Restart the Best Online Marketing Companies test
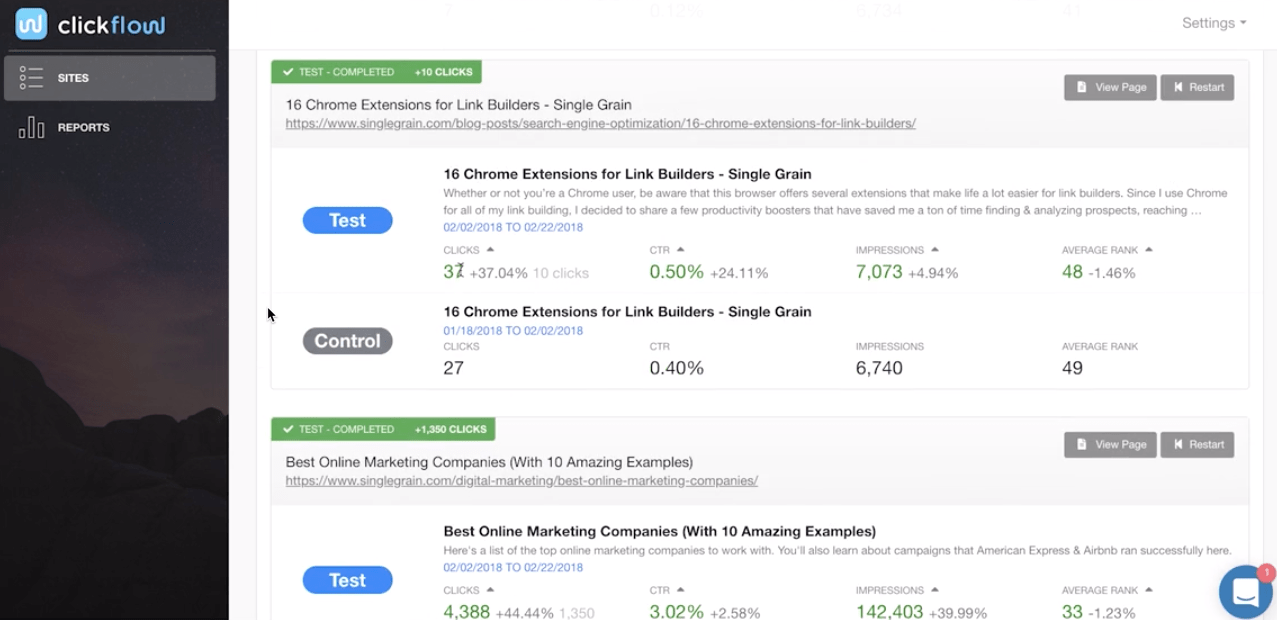The image size is (1277, 620). pos(1197,444)
